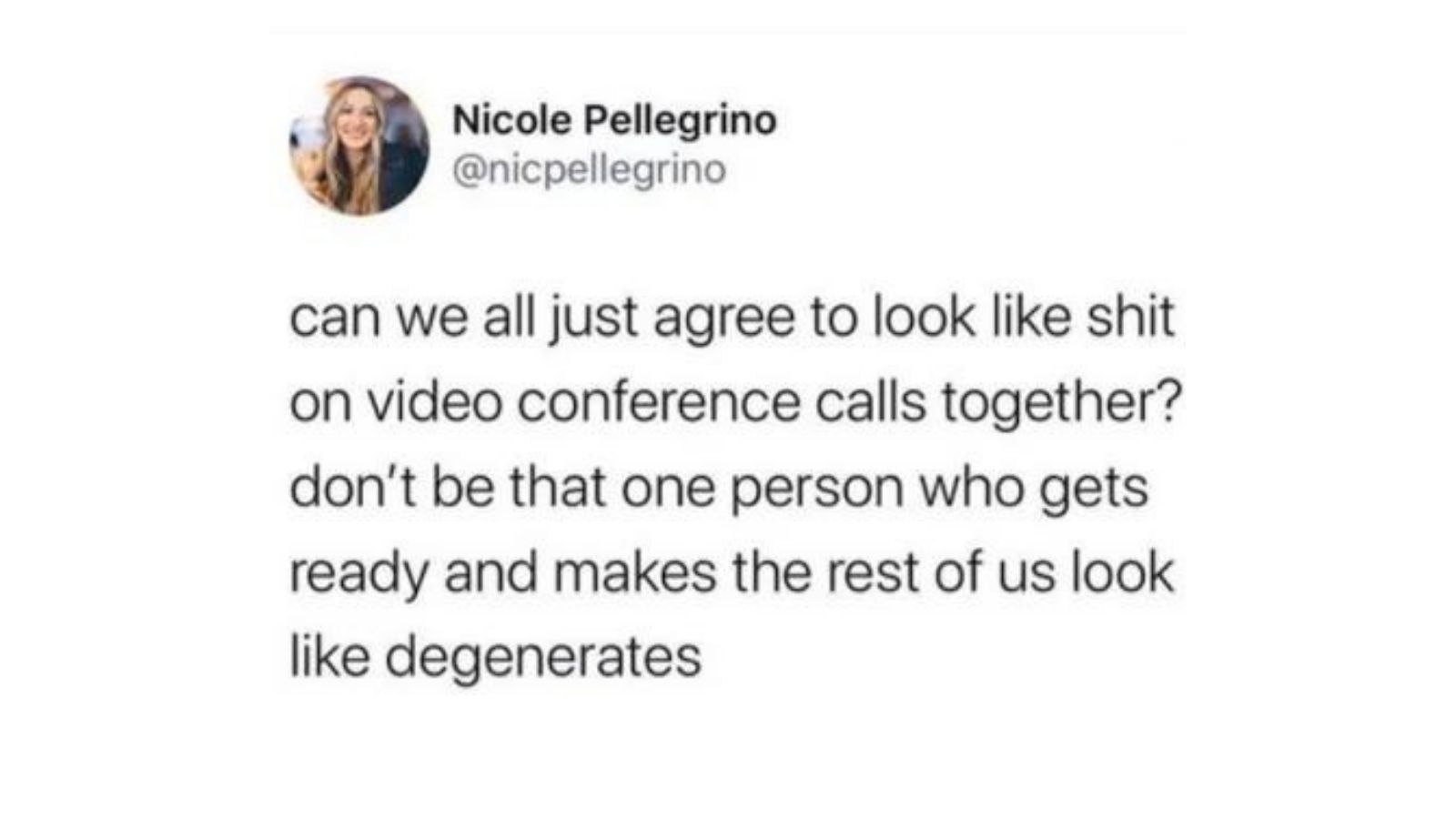This screenshot has width=1456, height=819.
Task: Click the word "calls" in the second line
Action: click(870, 401)
